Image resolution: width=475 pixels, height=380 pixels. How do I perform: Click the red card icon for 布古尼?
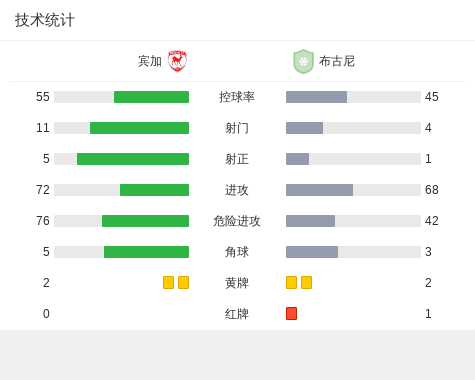point(291,314)
